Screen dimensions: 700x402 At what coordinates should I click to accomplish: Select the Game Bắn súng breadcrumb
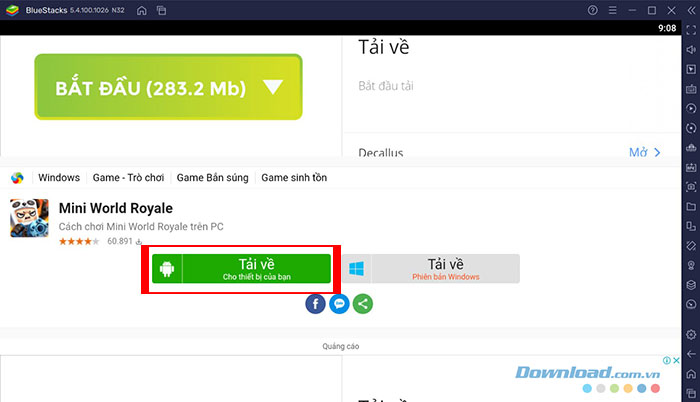[x=212, y=178]
